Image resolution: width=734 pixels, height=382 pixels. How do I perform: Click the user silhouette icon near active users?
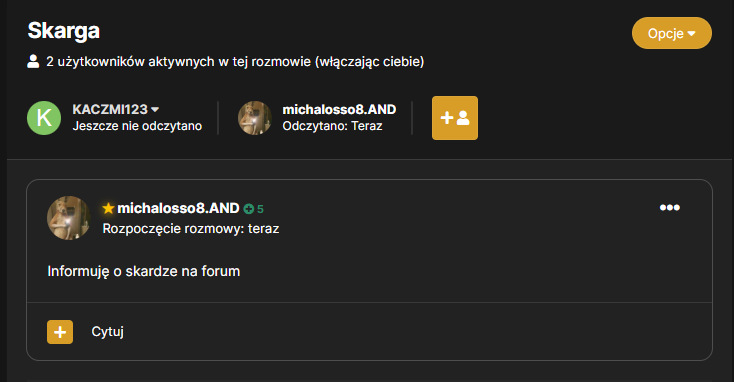click(33, 61)
